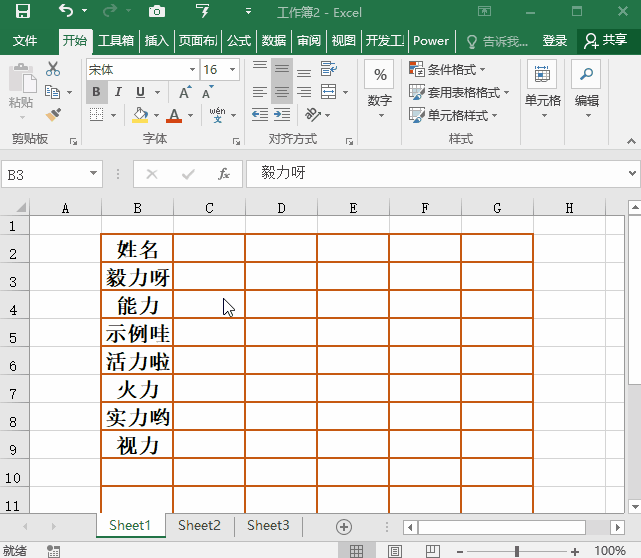The height and width of the screenshot is (558, 641).
Task: Toggle Italic formatting
Action: (118, 92)
